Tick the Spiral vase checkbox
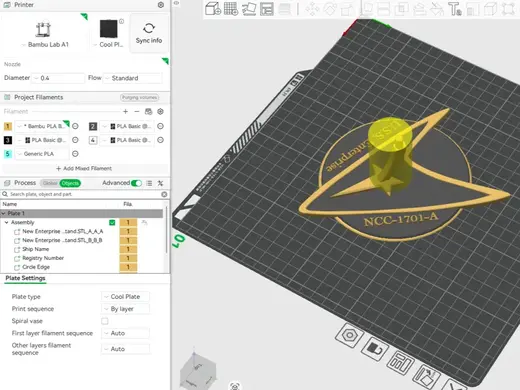The image size is (520, 390). click(105, 321)
